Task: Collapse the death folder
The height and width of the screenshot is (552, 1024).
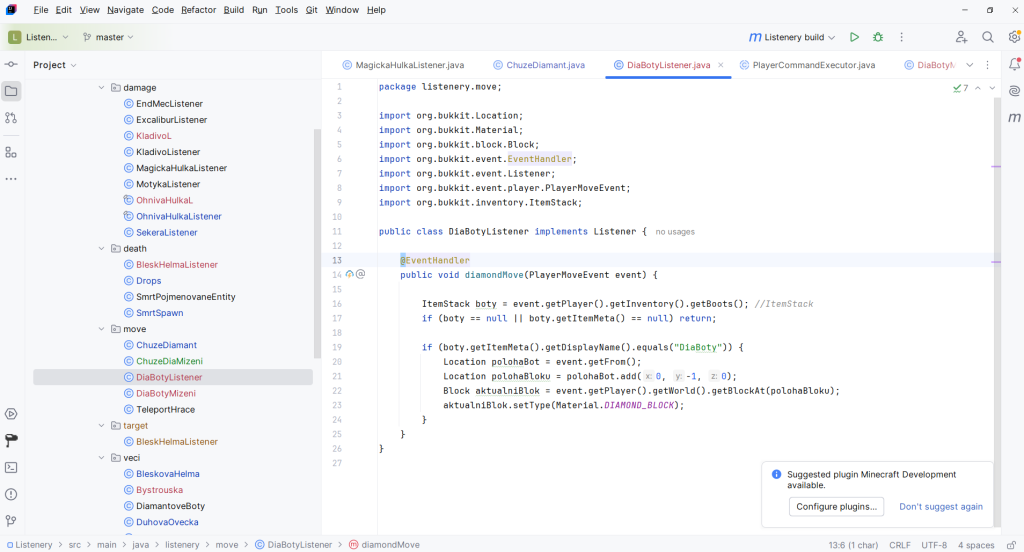Action: tap(101, 248)
